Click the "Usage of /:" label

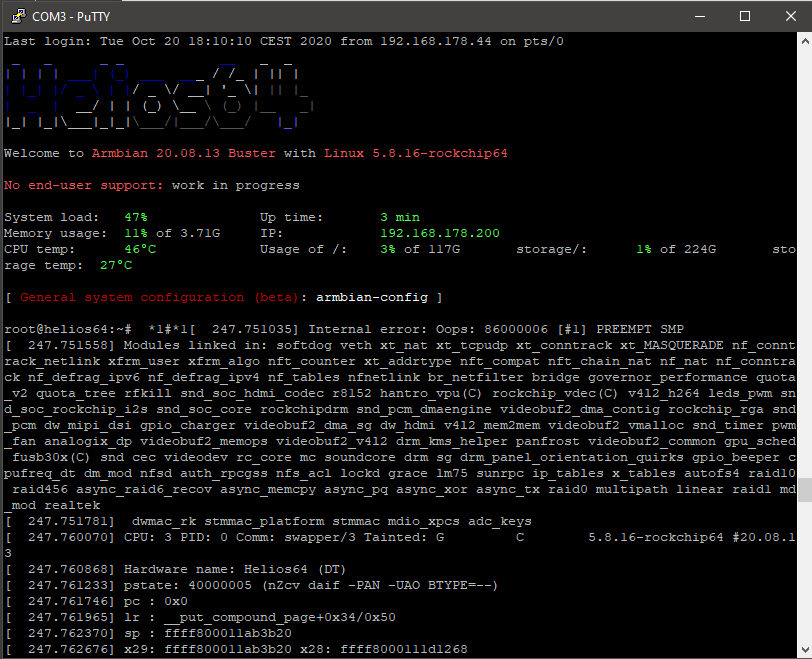(303, 250)
